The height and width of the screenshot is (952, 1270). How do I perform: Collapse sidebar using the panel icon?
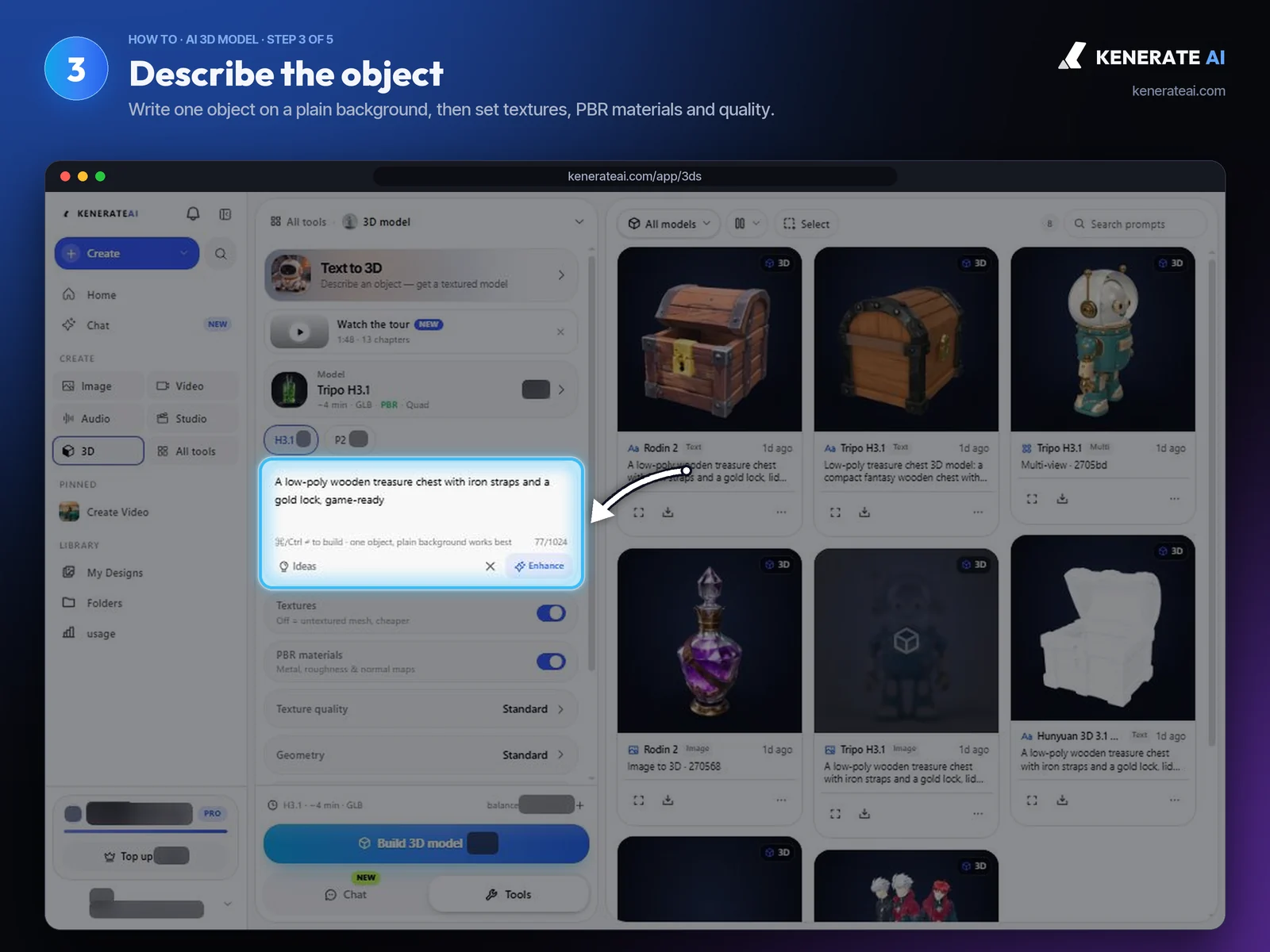pos(225,214)
